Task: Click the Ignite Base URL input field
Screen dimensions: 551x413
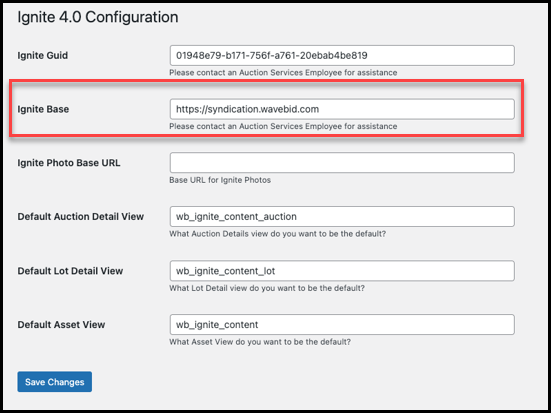Action: pos(342,109)
